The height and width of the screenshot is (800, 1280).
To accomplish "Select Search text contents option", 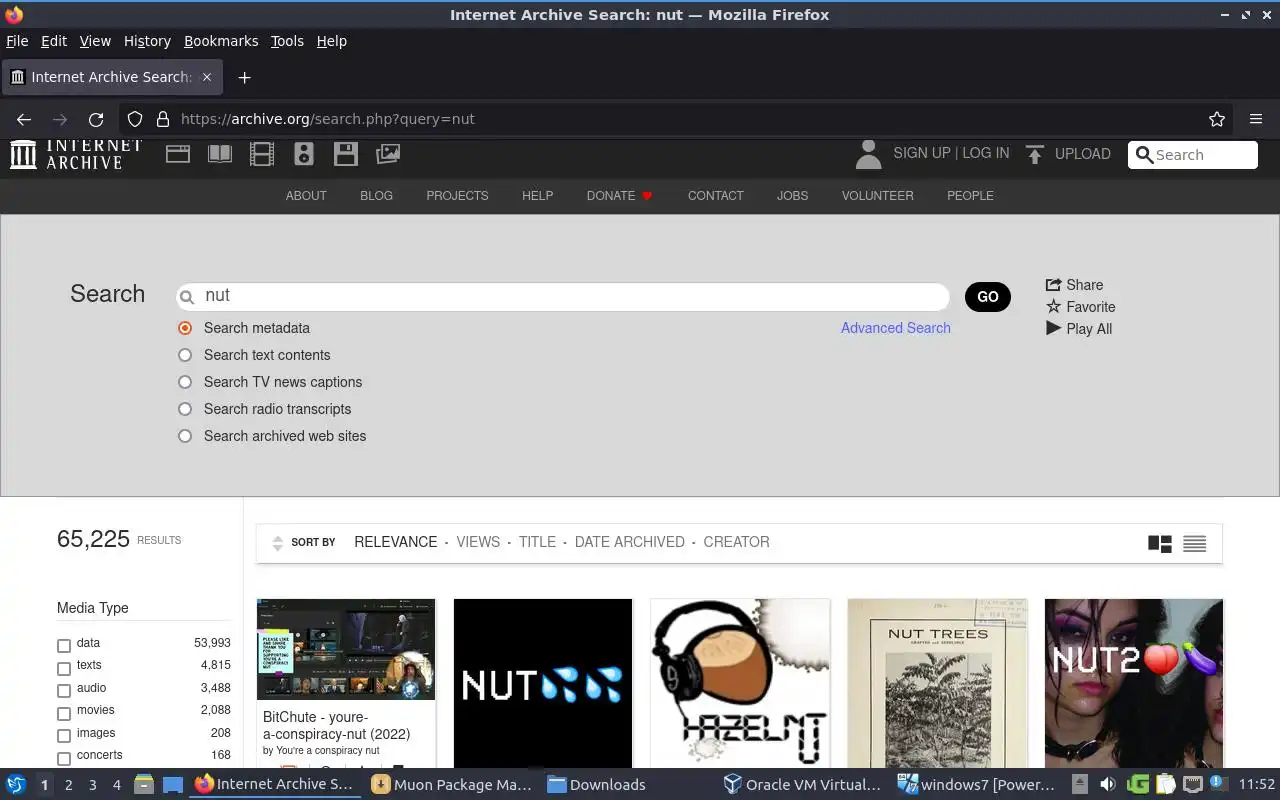I will [x=185, y=355].
